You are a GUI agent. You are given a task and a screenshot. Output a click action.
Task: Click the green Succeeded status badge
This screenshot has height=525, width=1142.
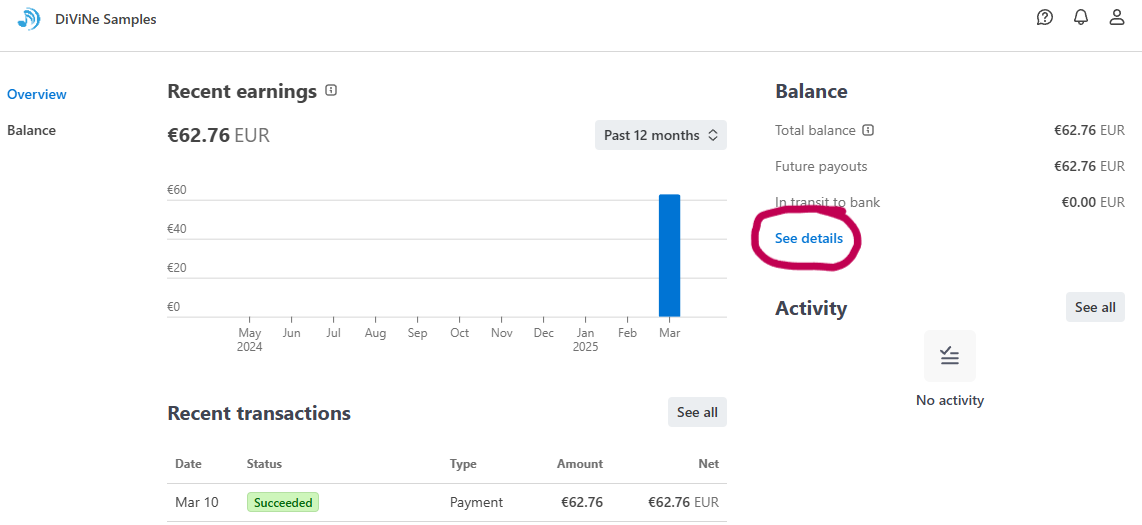point(283,502)
